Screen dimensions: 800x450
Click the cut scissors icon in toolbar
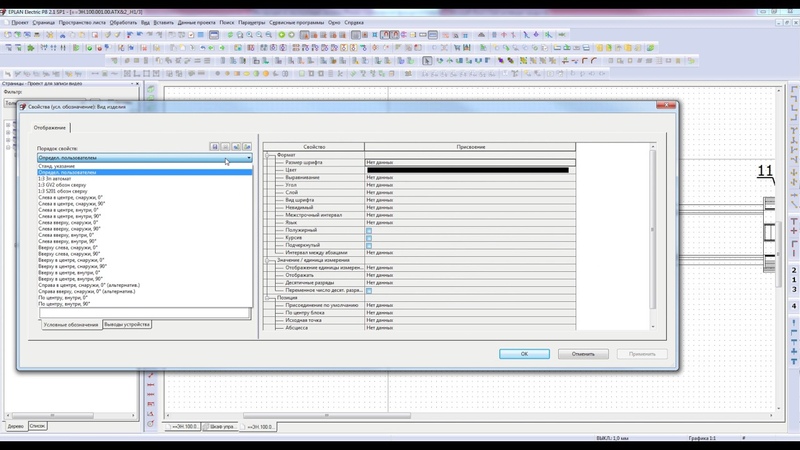coord(62,35)
